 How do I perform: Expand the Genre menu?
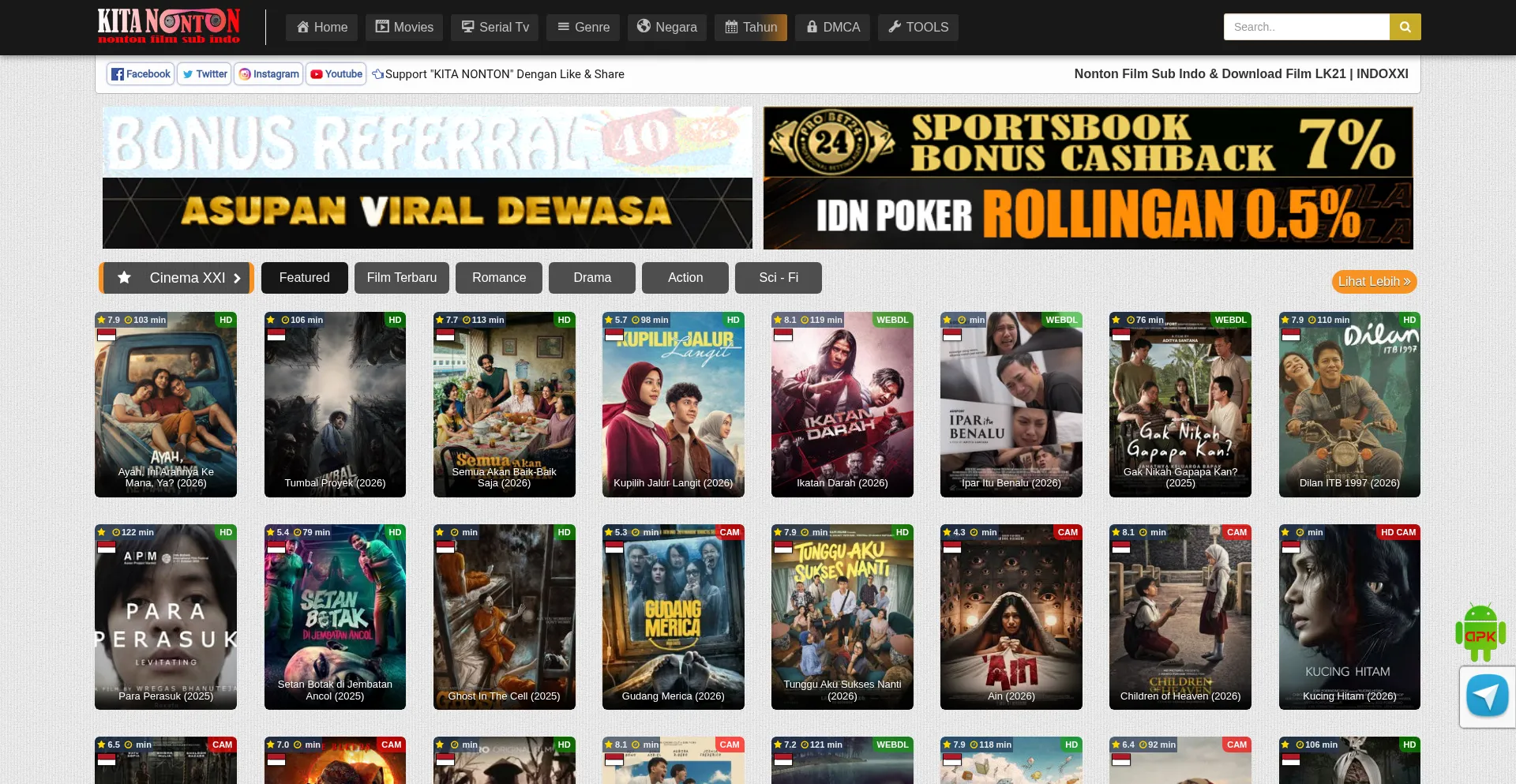coord(584,28)
